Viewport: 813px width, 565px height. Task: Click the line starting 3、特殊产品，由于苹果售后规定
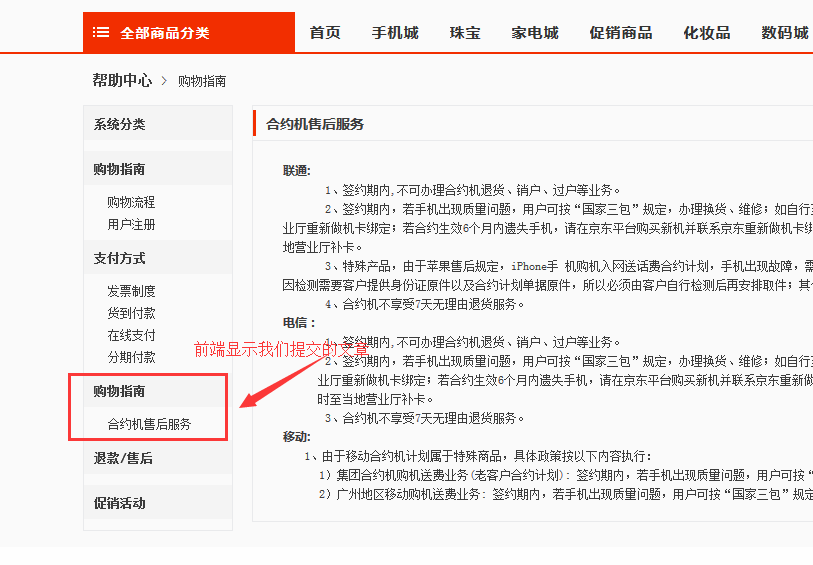coord(568,266)
